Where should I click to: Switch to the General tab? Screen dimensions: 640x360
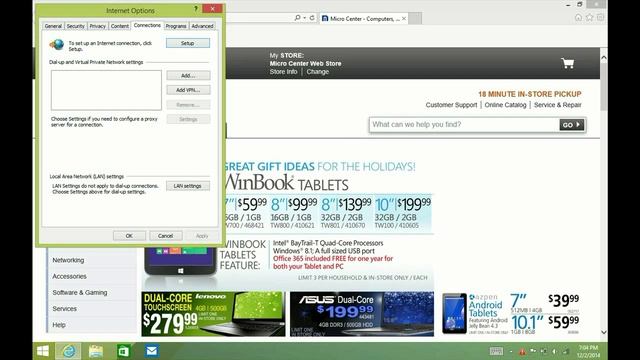pos(53,26)
